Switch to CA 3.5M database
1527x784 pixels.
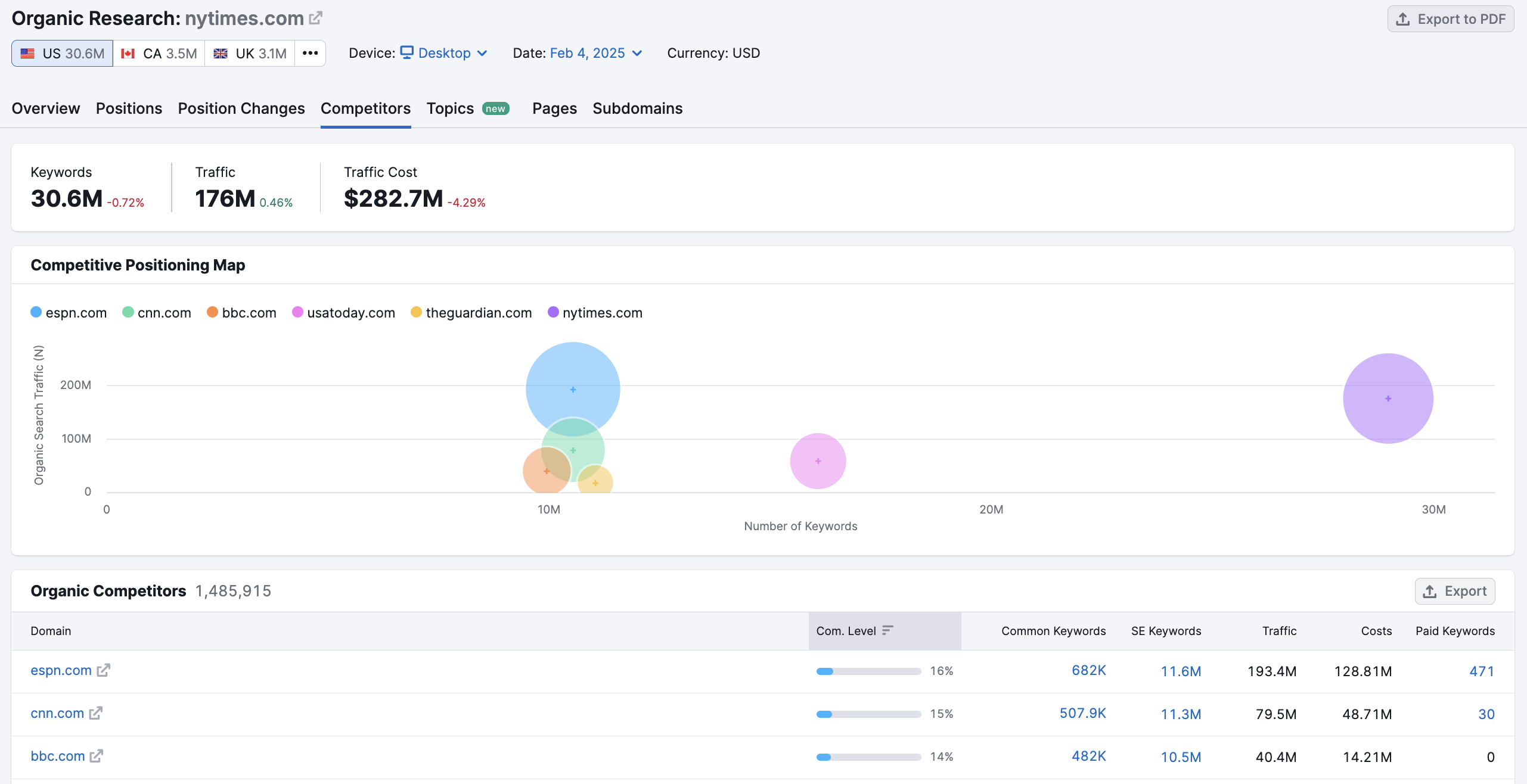tap(159, 54)
